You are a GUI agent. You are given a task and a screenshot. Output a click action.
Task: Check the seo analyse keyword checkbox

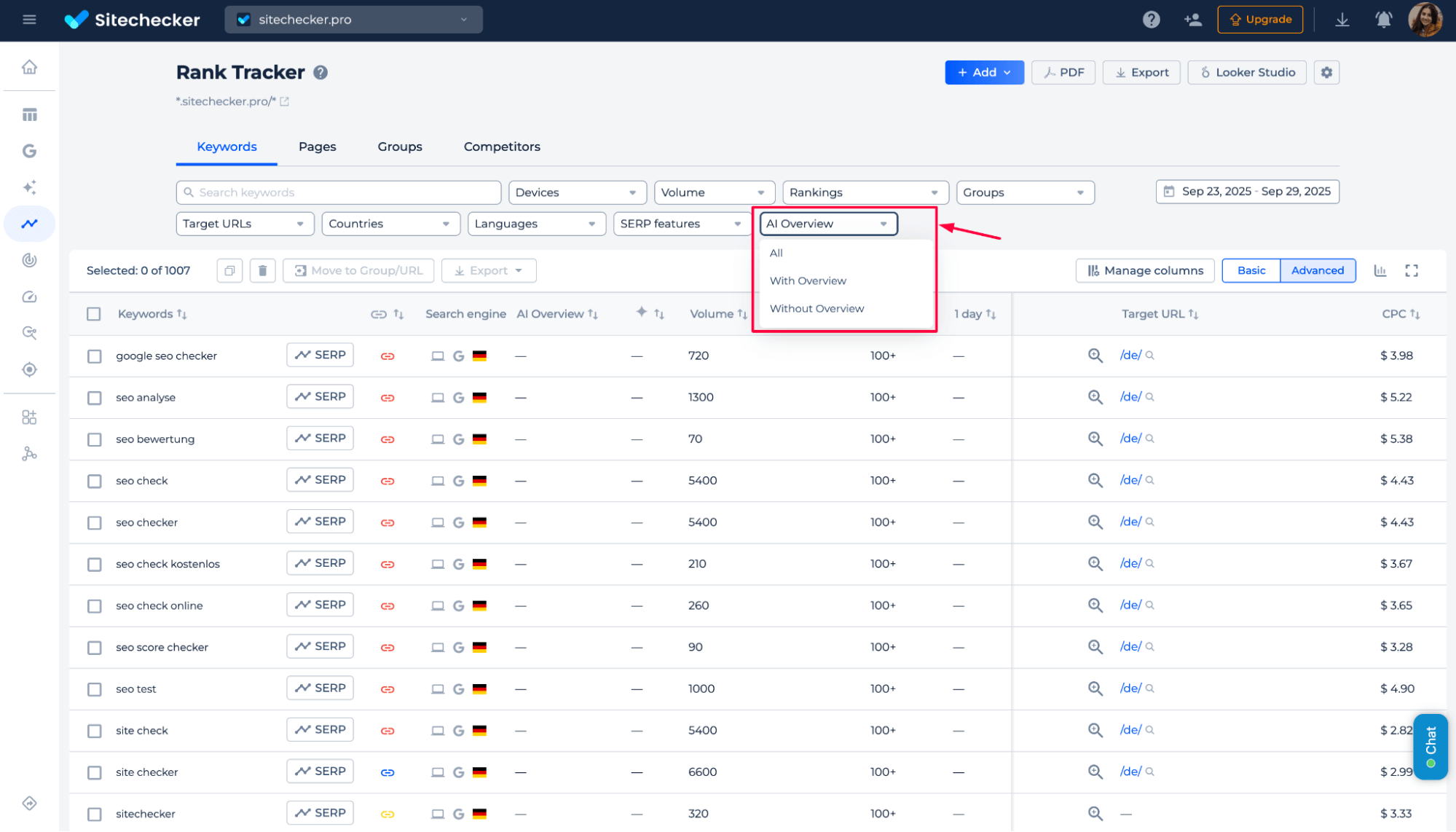point(94,398)
